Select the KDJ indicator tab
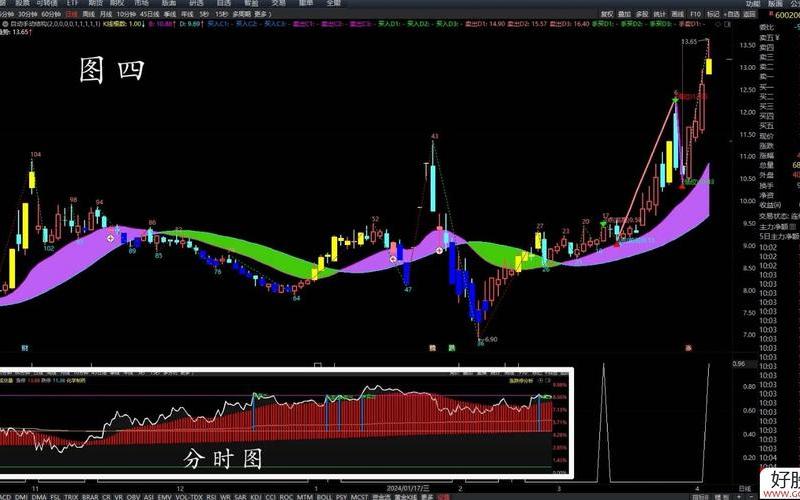Image resolution: width=800 pixels, height=500 pixels. pos(257,496)
